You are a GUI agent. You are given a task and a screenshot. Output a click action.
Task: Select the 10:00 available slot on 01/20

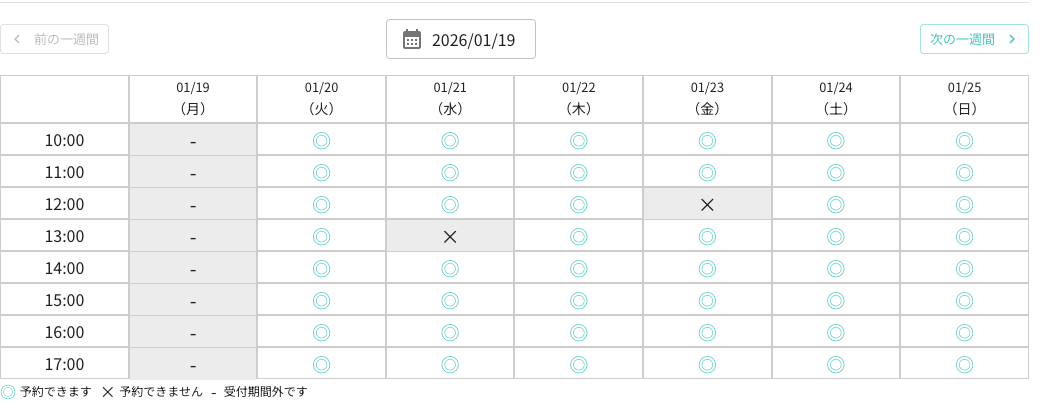point(321,140)
